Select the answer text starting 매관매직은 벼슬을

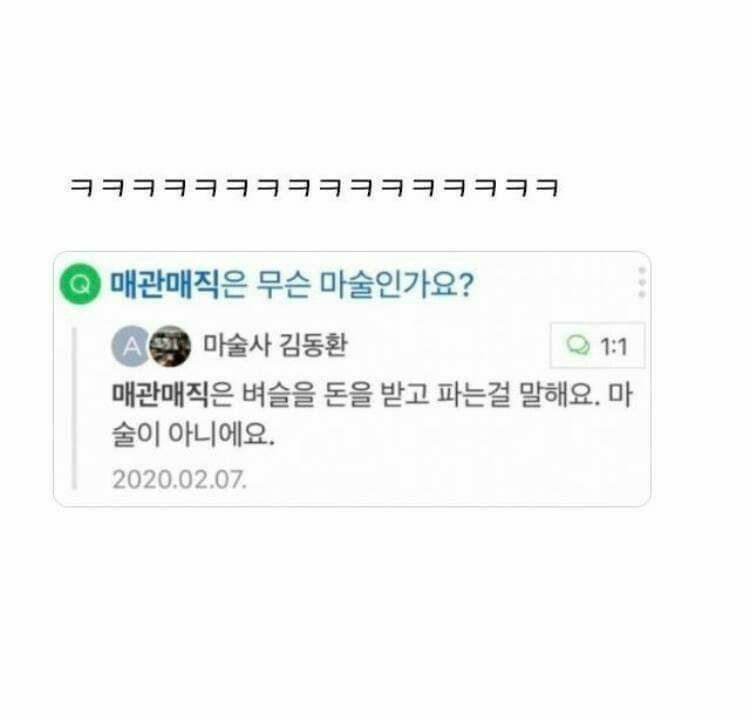pyautogui.click(x=372, y=414)
